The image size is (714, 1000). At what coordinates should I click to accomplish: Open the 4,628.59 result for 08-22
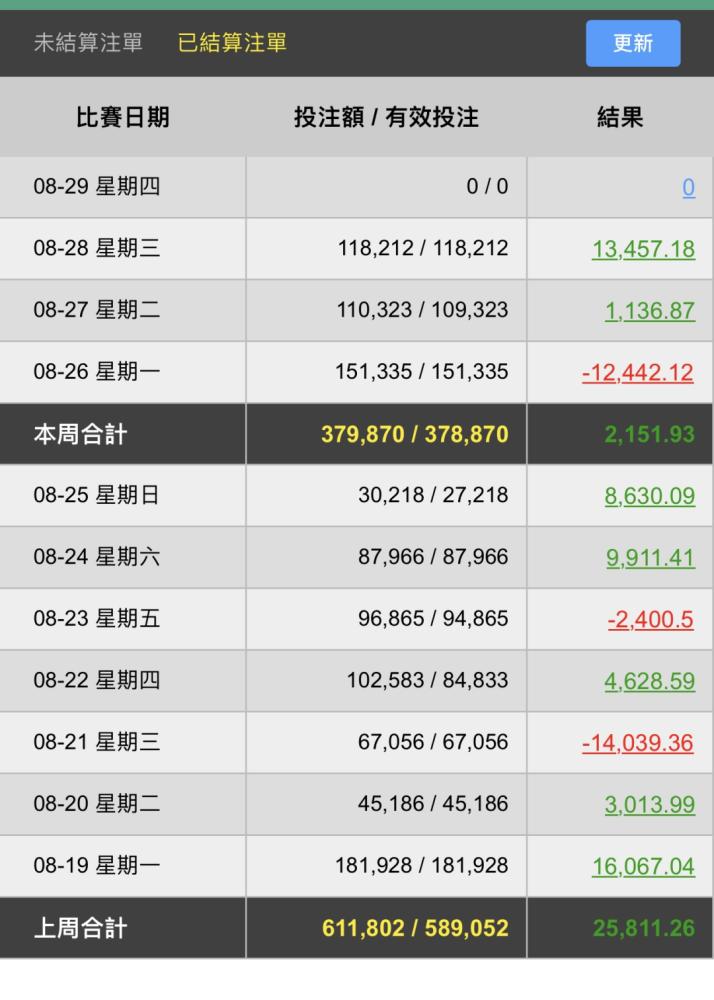click(x=649, y=681)
